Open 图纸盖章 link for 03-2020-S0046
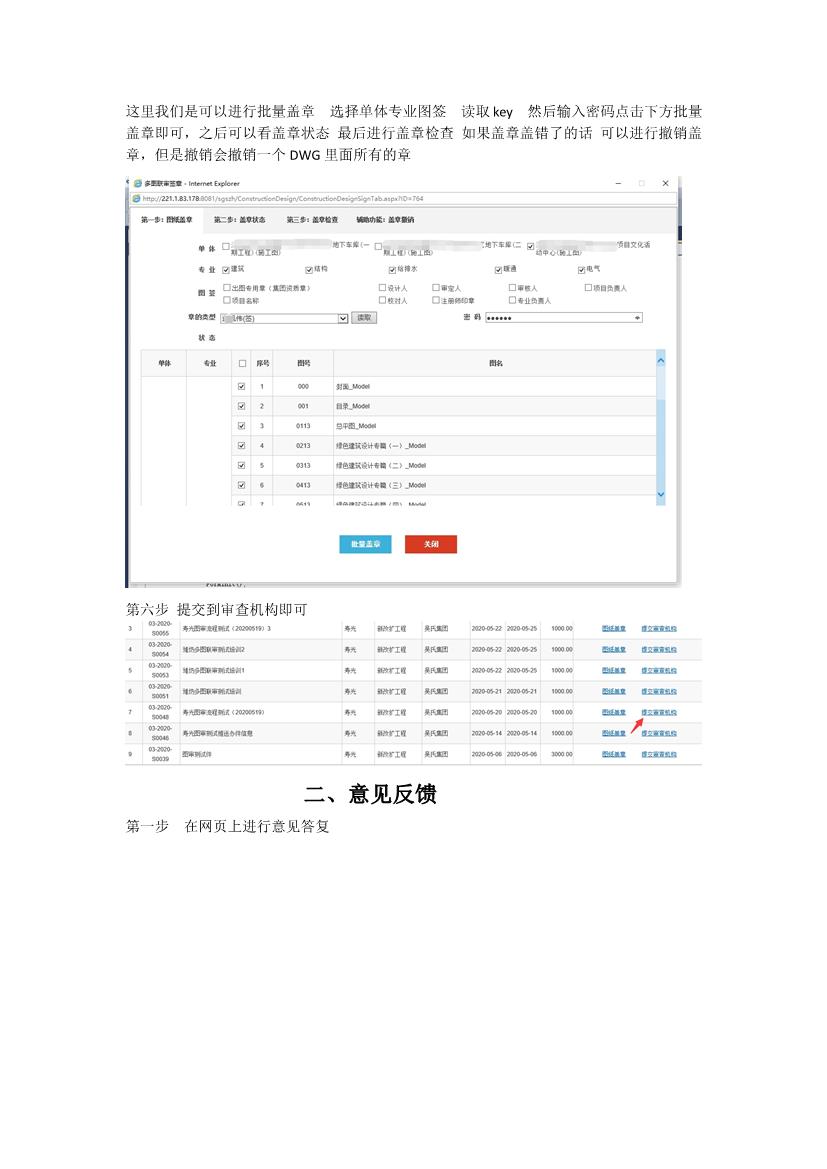 pyautogui.click(x=614, y=733)
